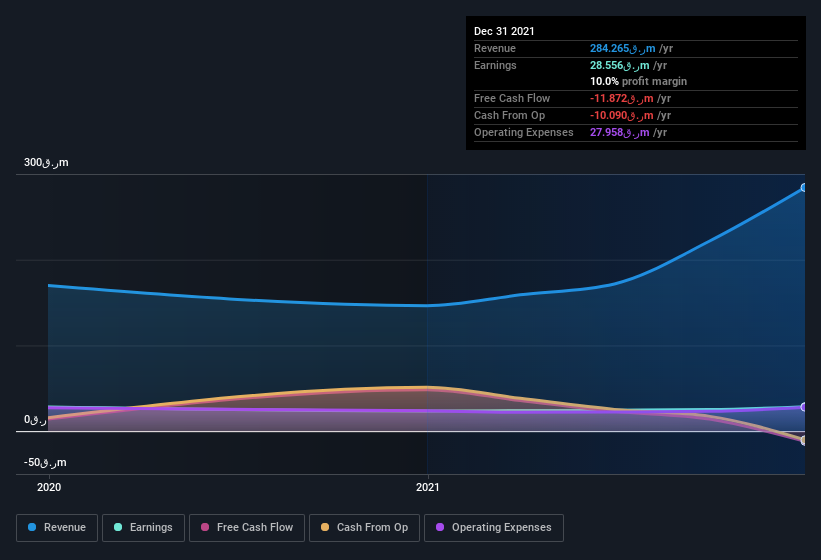
Task: Click the Free Cash Flow label in tooltip
Action: (512, 98)
